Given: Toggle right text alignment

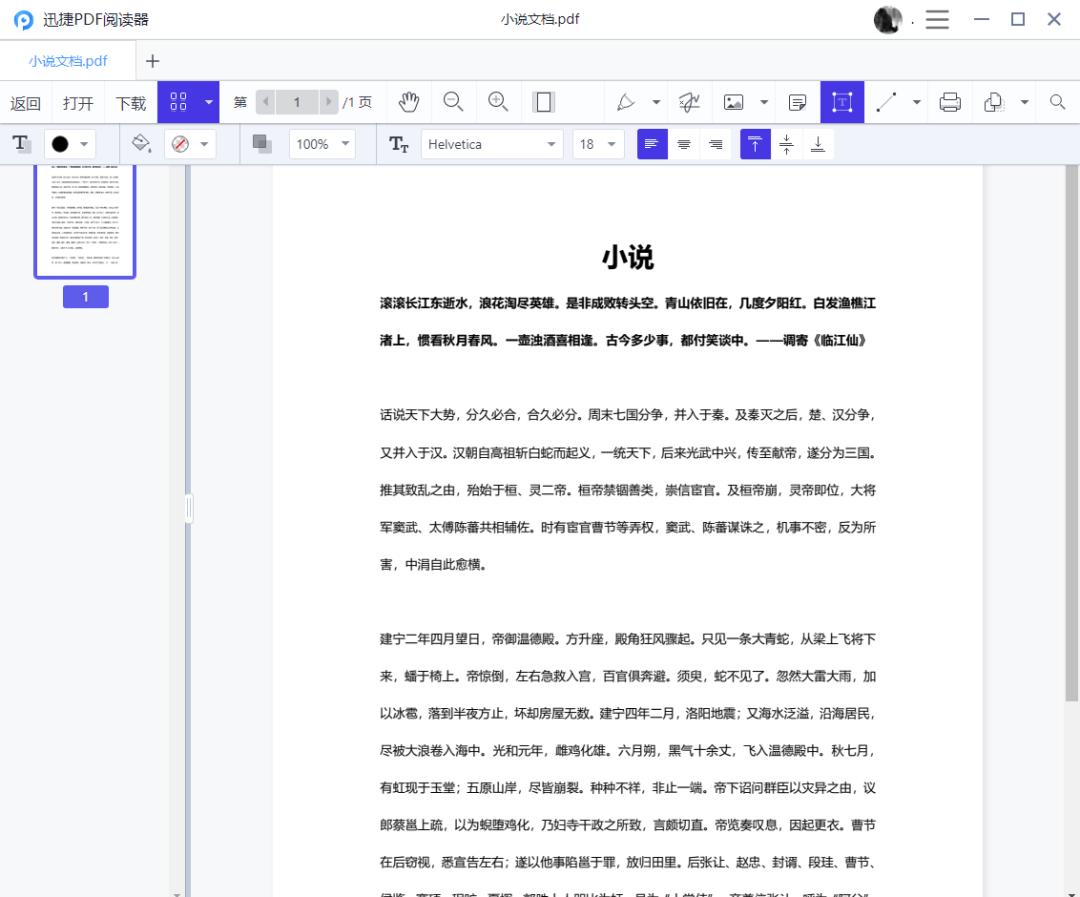Looking at the screenshot, I should (716, 144).
